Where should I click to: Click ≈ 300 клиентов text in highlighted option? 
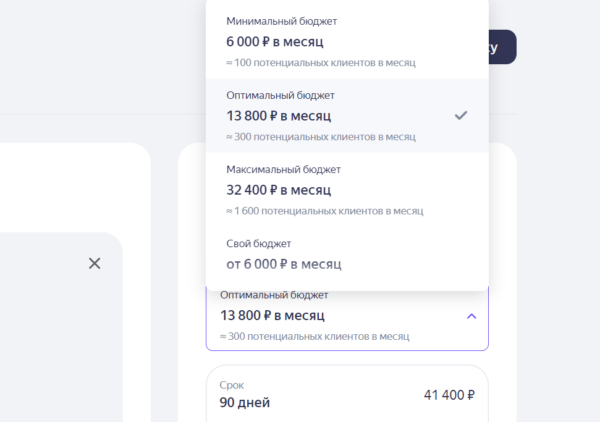321,137
